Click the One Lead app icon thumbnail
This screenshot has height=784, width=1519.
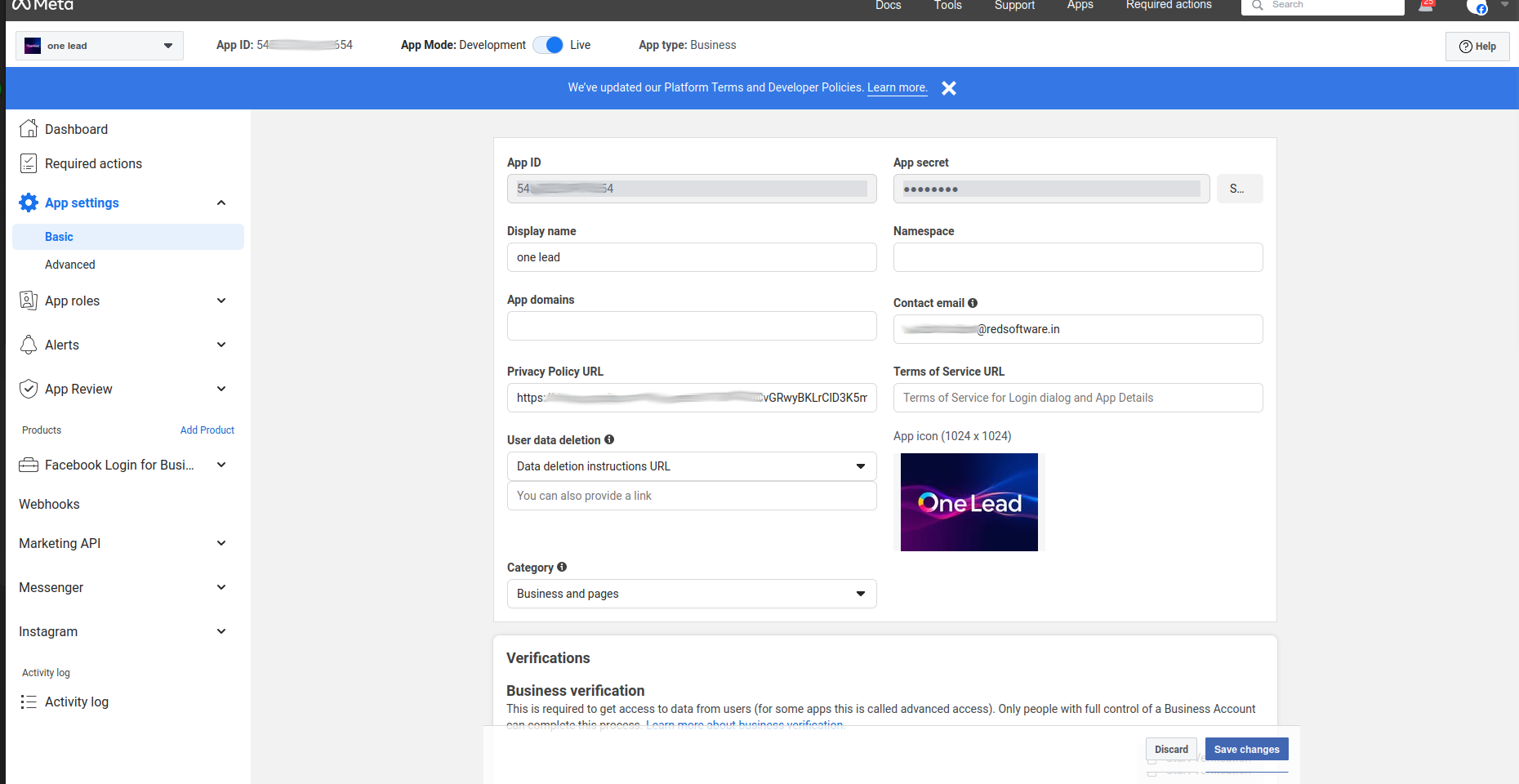(969, 502)
